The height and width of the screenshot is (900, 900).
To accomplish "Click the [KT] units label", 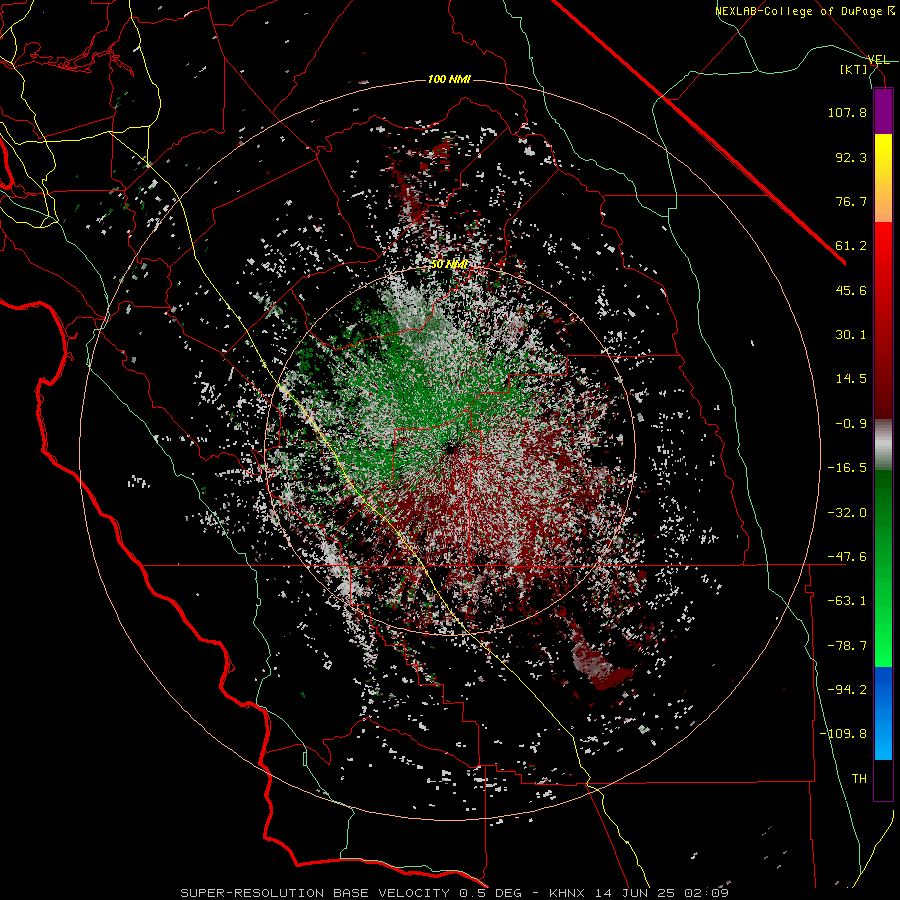I will pos(854,69).
